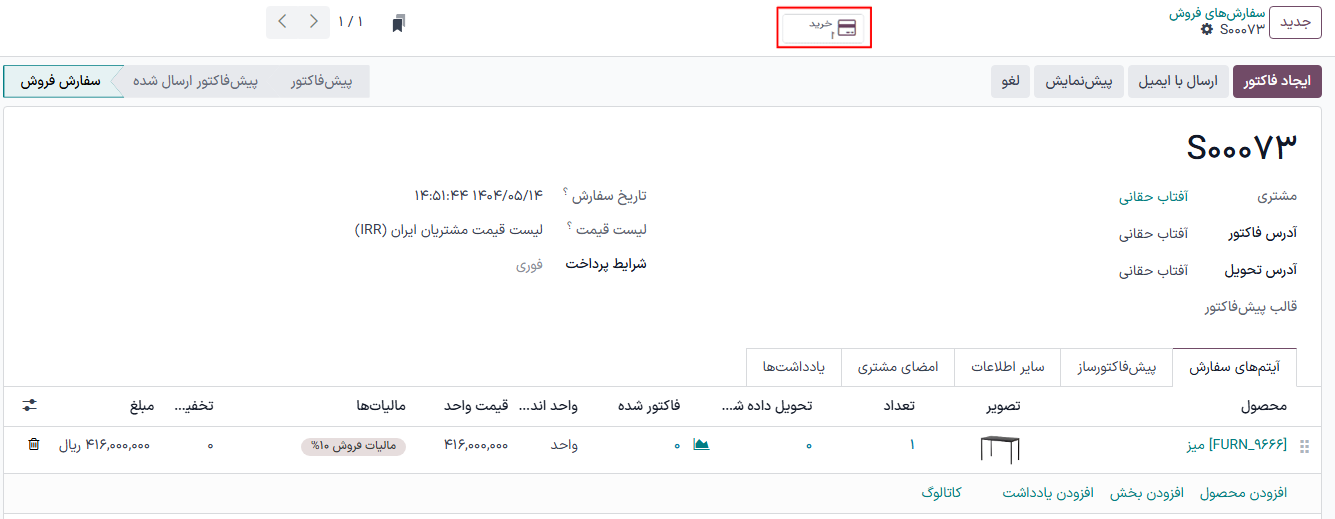Go to next record with right chevron
The width and height of the screenshot is (1335, 519).
(x=314, y=21)
